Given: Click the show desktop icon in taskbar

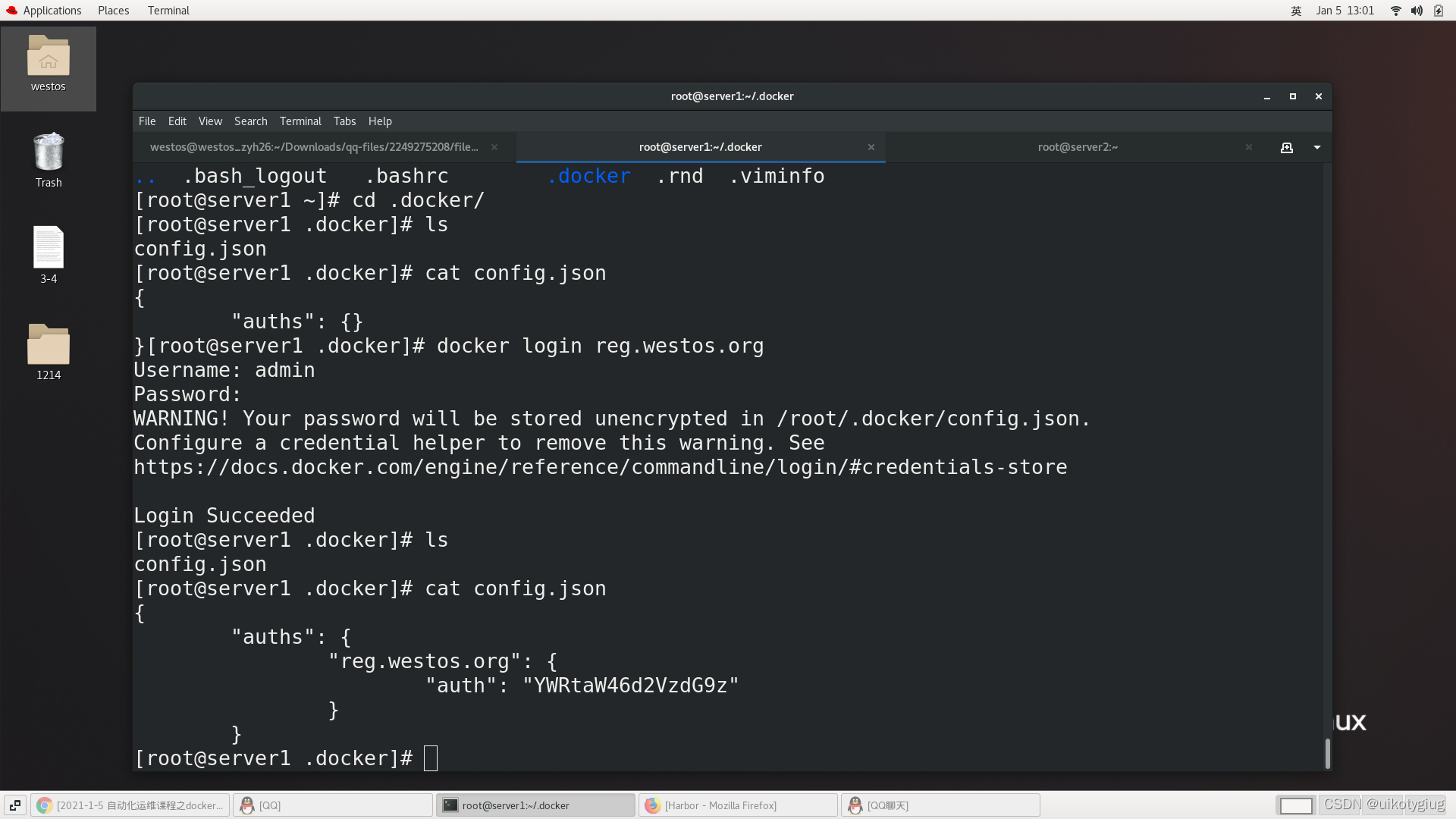Looking at the screenshot, I should pos(15,805).
